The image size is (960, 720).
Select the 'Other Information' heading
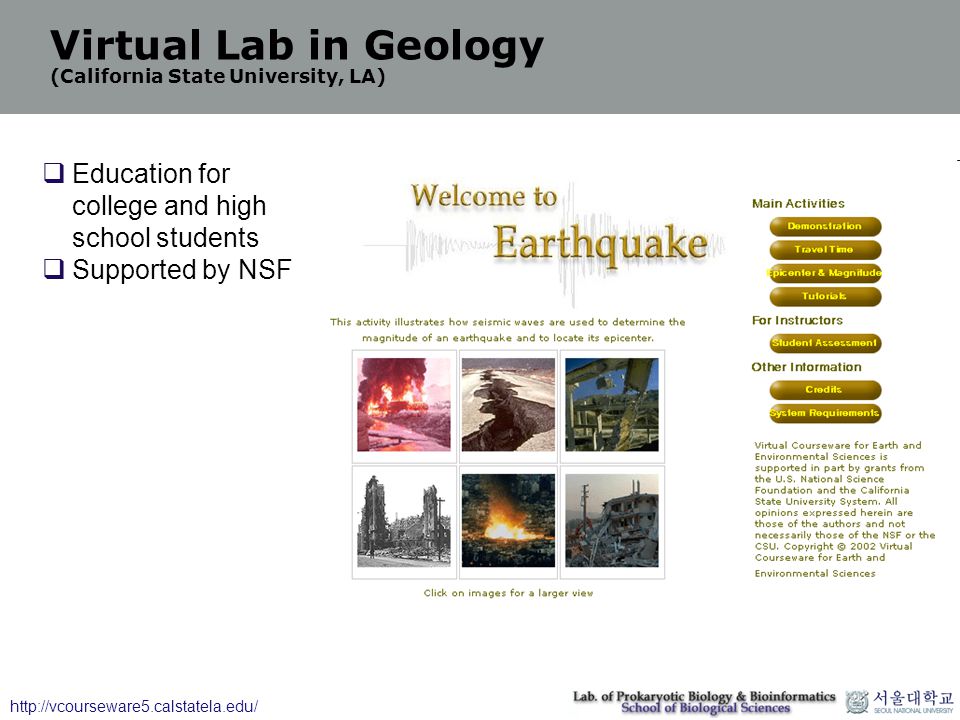tap(806, 367)
